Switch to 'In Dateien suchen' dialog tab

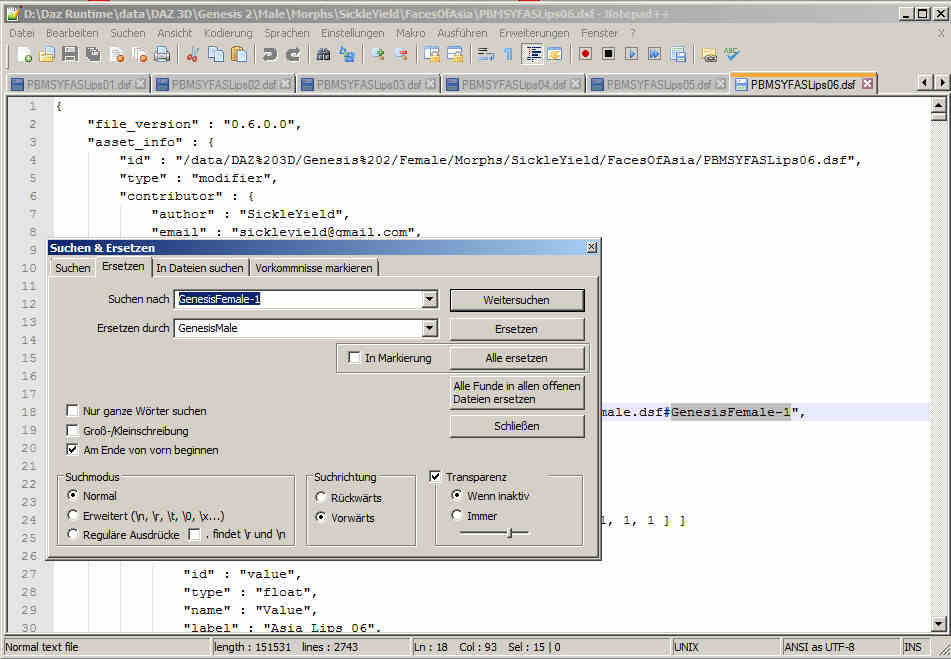pos(200,268)
